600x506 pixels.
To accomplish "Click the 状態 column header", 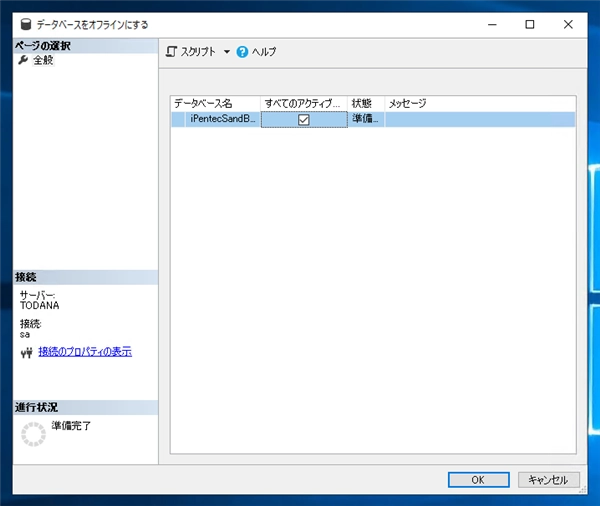I will (x=366, y=103).
